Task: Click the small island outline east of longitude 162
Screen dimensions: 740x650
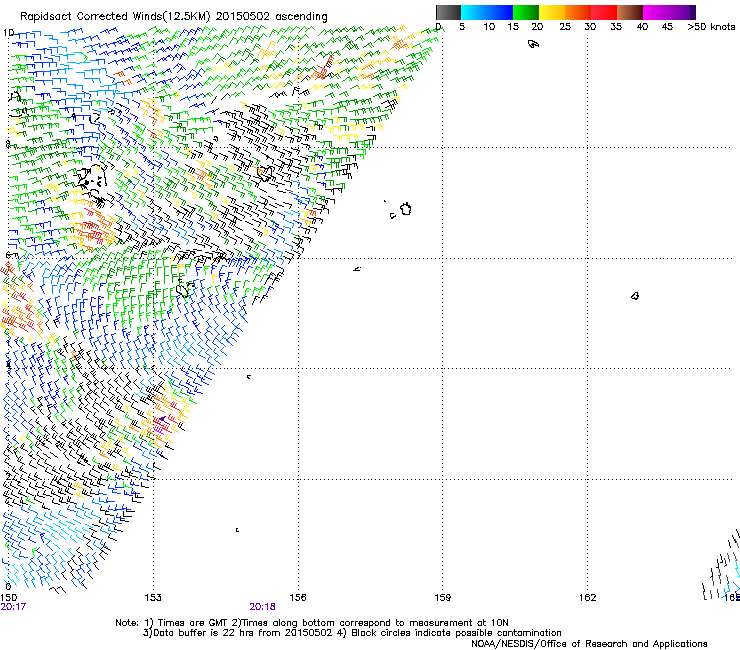Action: click(635, 296)
